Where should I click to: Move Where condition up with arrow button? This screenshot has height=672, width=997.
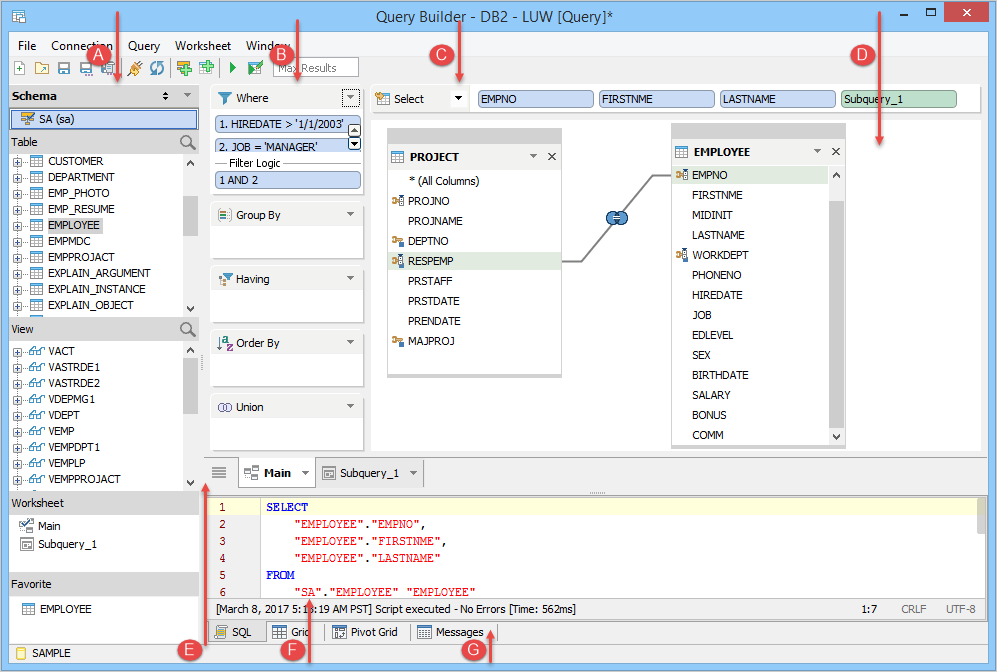point(355,130)
